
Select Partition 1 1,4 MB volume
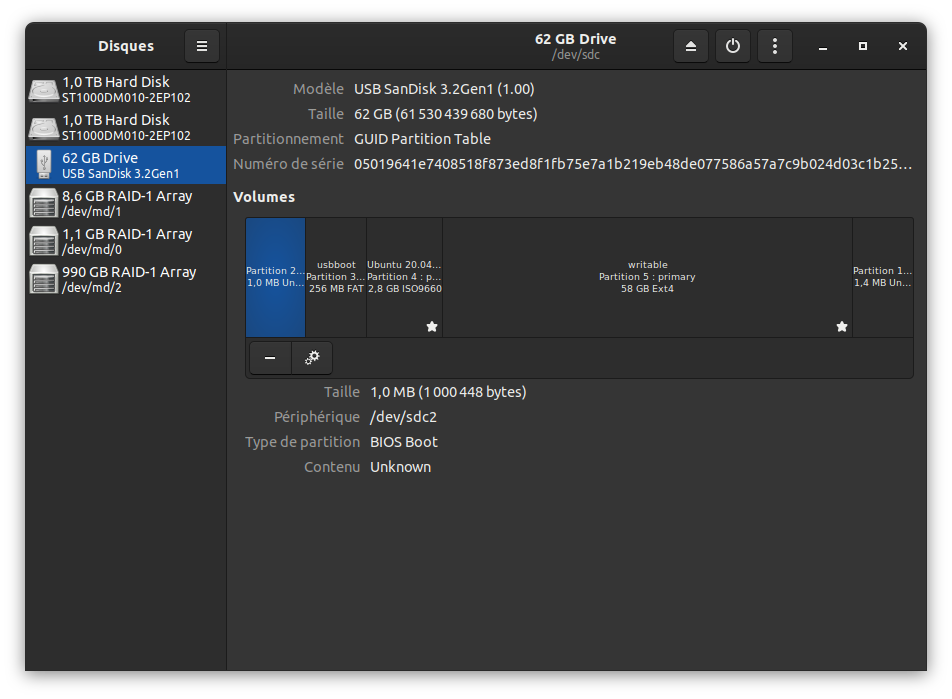[883, 278]
